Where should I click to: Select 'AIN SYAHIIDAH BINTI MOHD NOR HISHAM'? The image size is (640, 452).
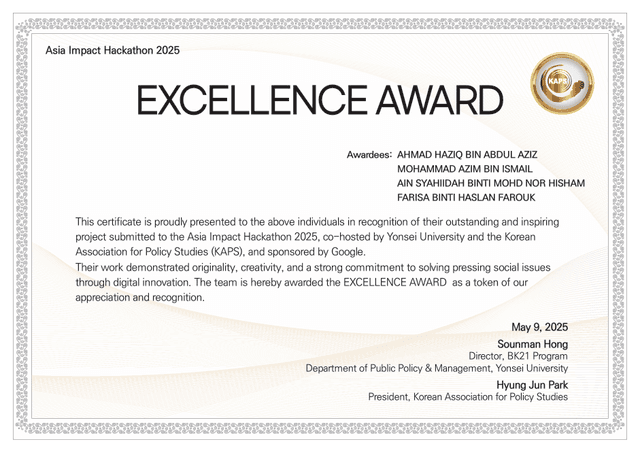click(x=491, y=183)
